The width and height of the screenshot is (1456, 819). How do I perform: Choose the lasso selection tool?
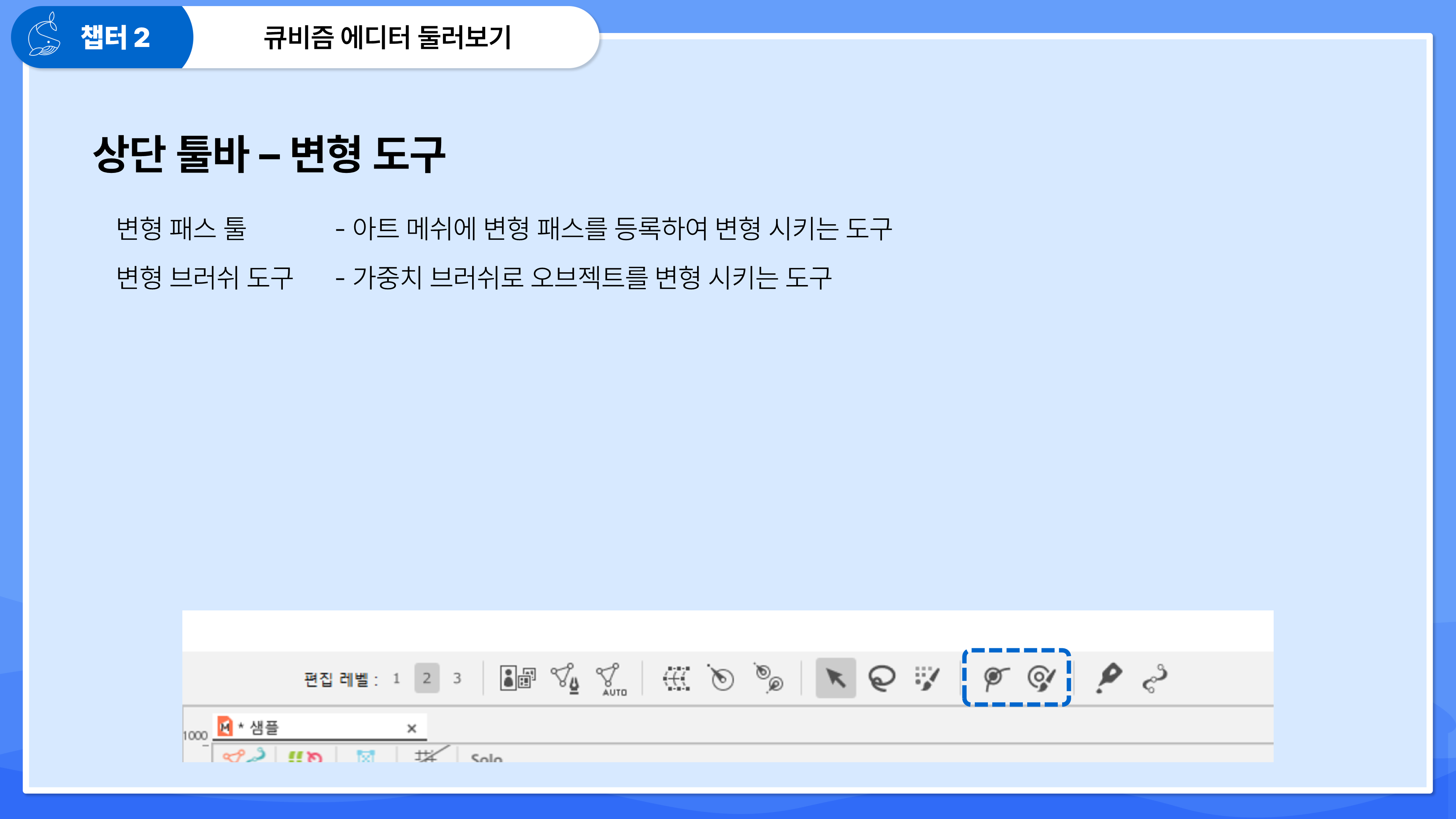[882, 678]
